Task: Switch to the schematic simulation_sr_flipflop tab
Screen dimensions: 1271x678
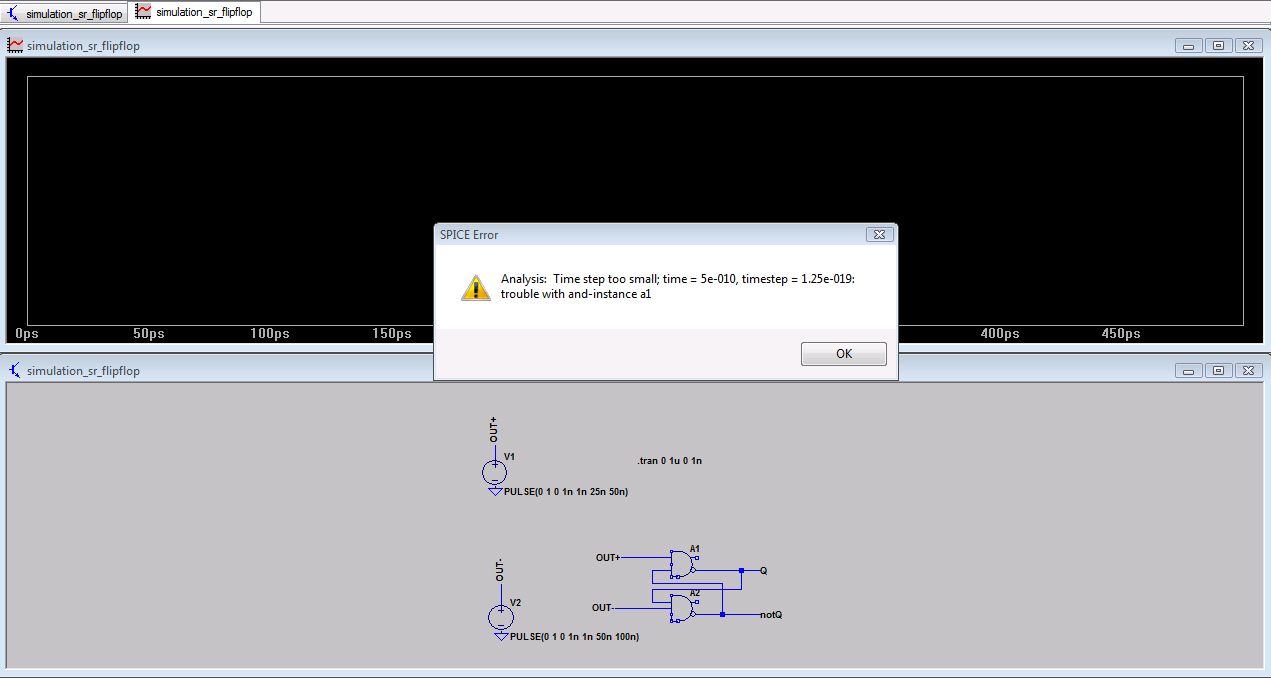Action: [x=66, y=14]
